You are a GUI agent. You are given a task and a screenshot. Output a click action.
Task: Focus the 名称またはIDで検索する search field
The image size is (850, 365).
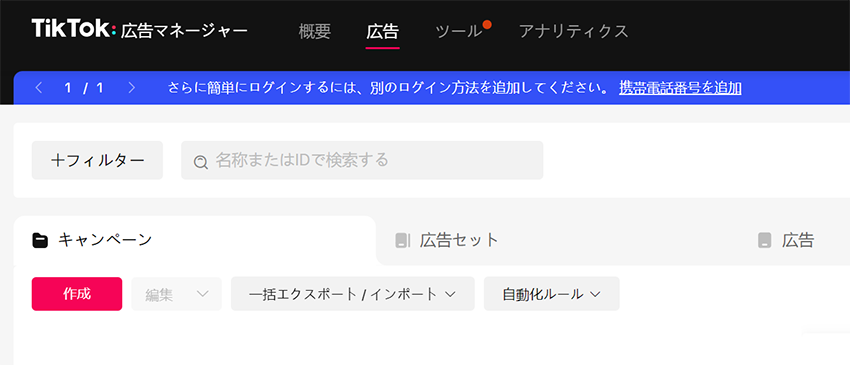[362, 160]
